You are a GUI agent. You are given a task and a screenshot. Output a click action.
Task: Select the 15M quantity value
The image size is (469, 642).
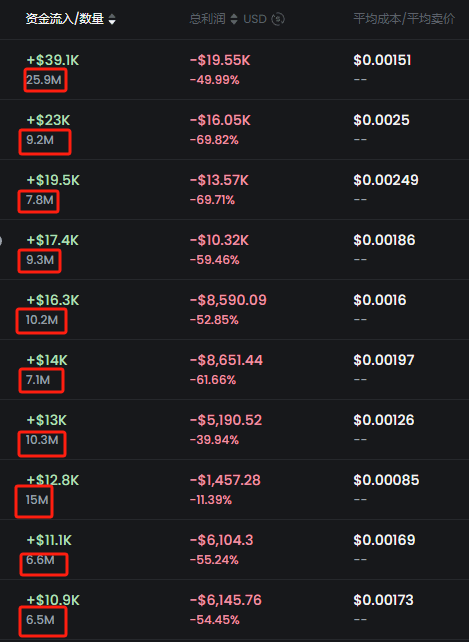click(37, 500)
